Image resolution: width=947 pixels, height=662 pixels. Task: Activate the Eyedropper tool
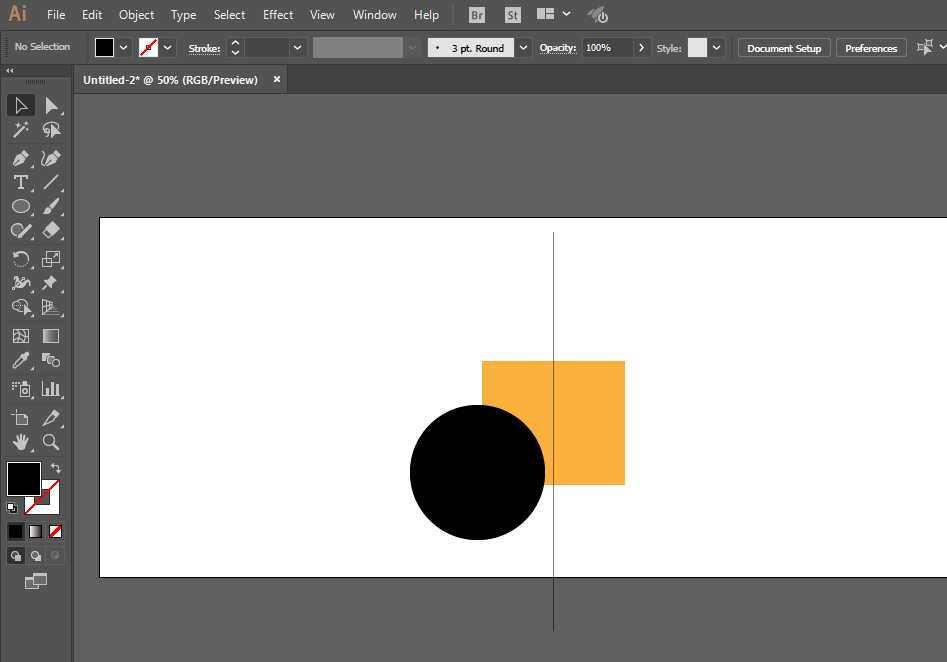(x=20, y=360)
